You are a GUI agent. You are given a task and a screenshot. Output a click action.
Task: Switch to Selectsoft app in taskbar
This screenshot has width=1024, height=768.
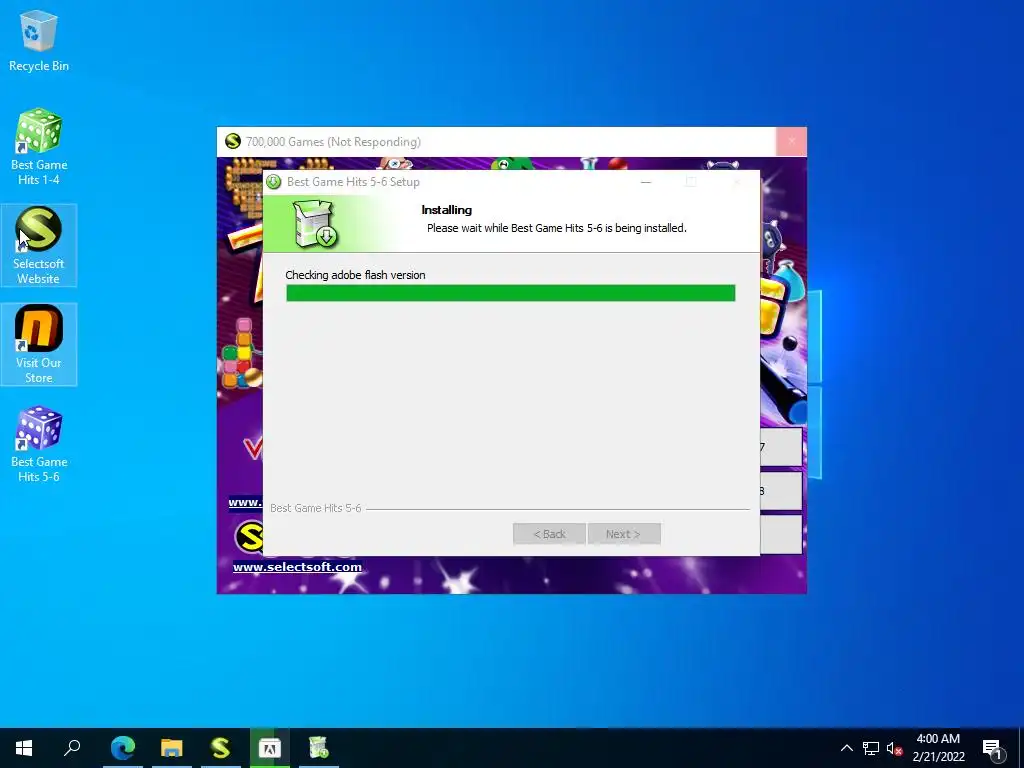(x=221, y=748)
